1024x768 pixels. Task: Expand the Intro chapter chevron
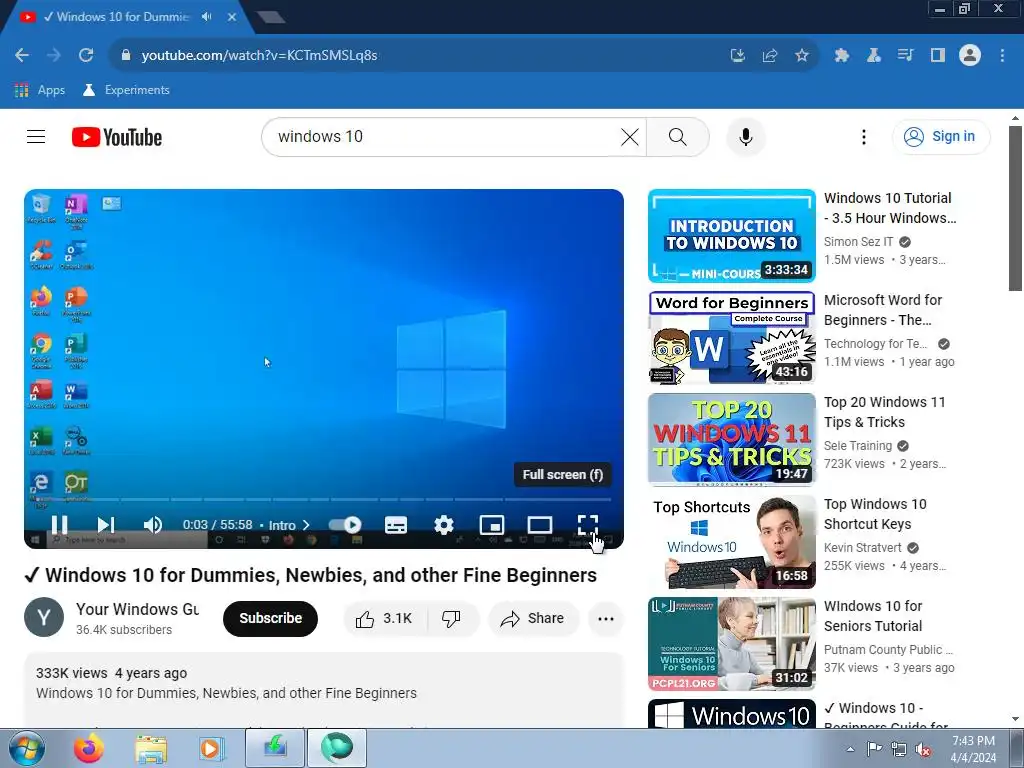pos(306,525)
